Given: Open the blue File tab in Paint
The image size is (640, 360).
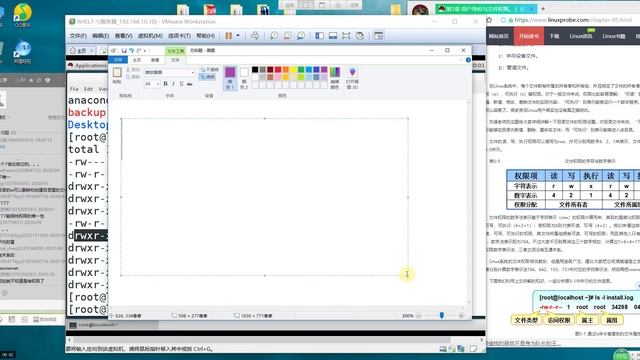Looking at the screenshot, I should point(118,60).
